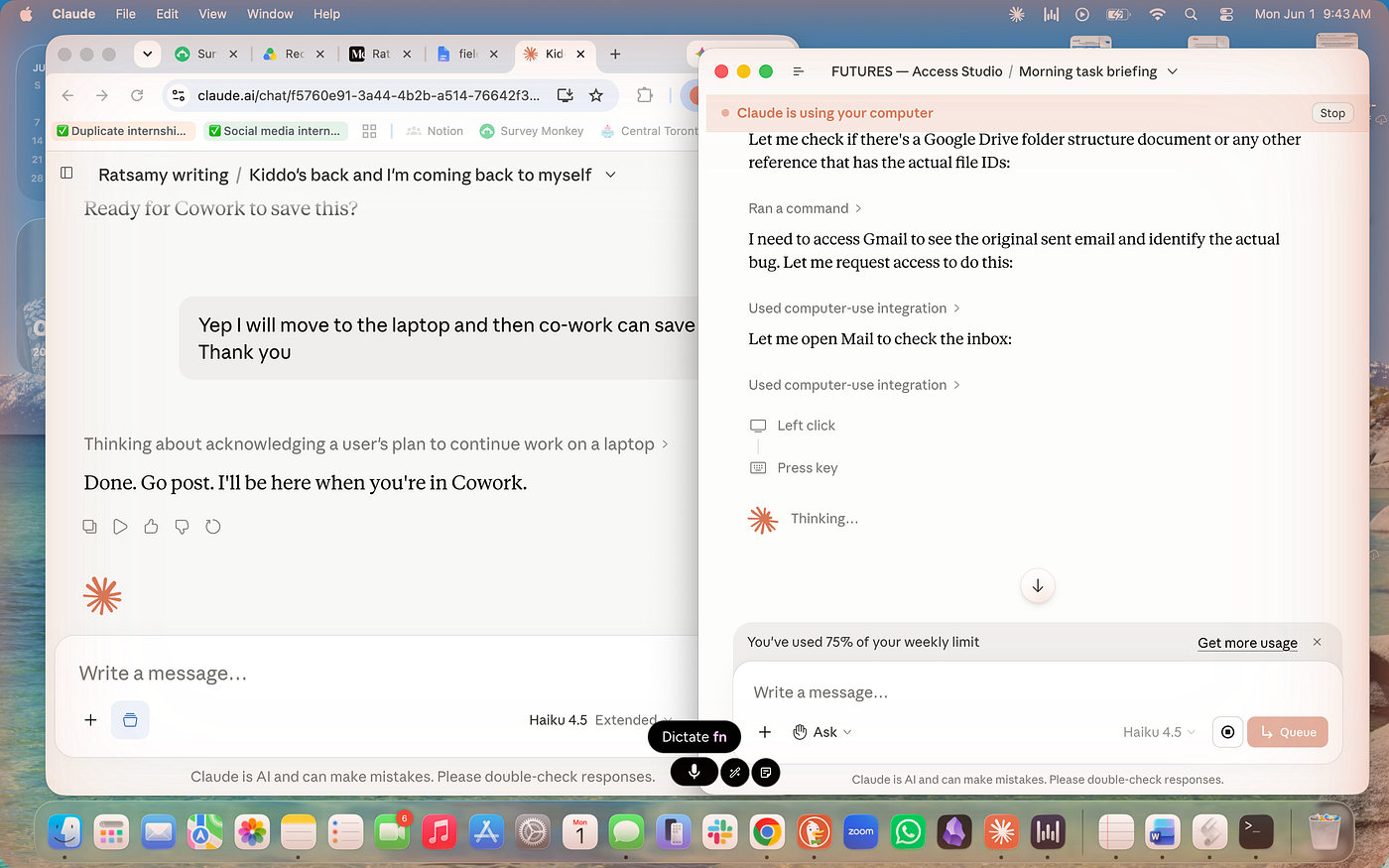Focus the Cowork message input field
Viewport: 1389px width, 868px height.
coord(1037,692)
